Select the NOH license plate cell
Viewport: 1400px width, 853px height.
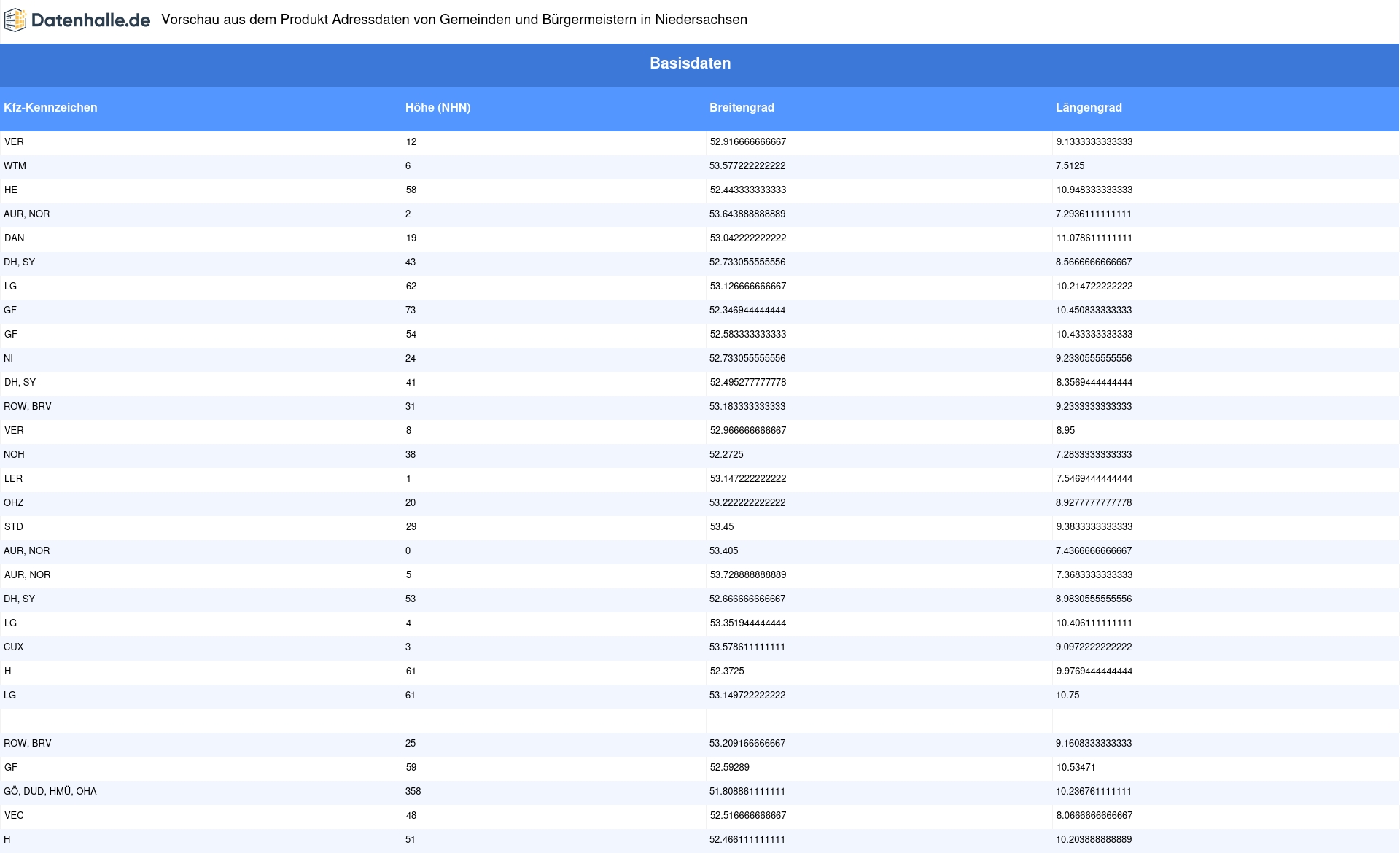(14, 455)
